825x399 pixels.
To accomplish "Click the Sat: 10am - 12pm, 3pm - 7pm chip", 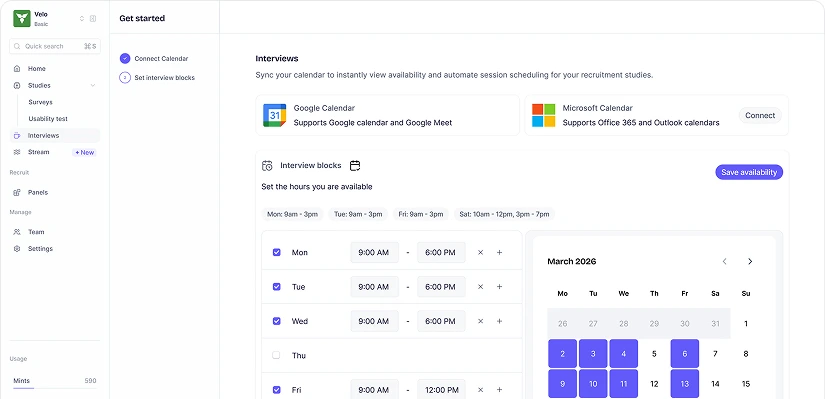I will [505, 214].
